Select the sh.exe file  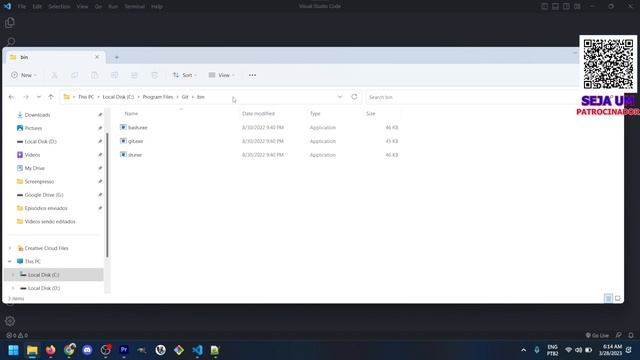[x=135, y=155]
